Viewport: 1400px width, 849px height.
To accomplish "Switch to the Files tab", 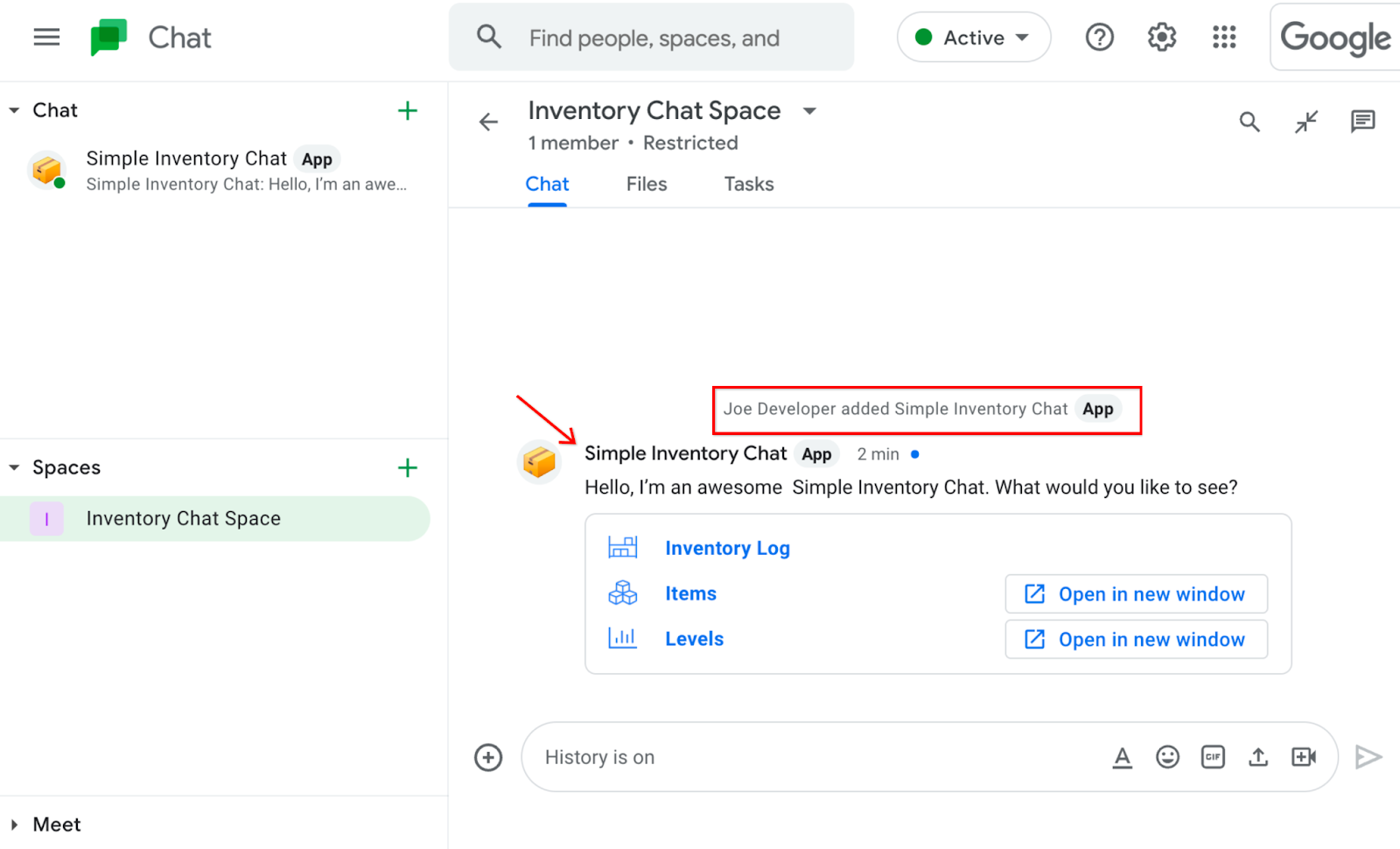I will (646, 184).
